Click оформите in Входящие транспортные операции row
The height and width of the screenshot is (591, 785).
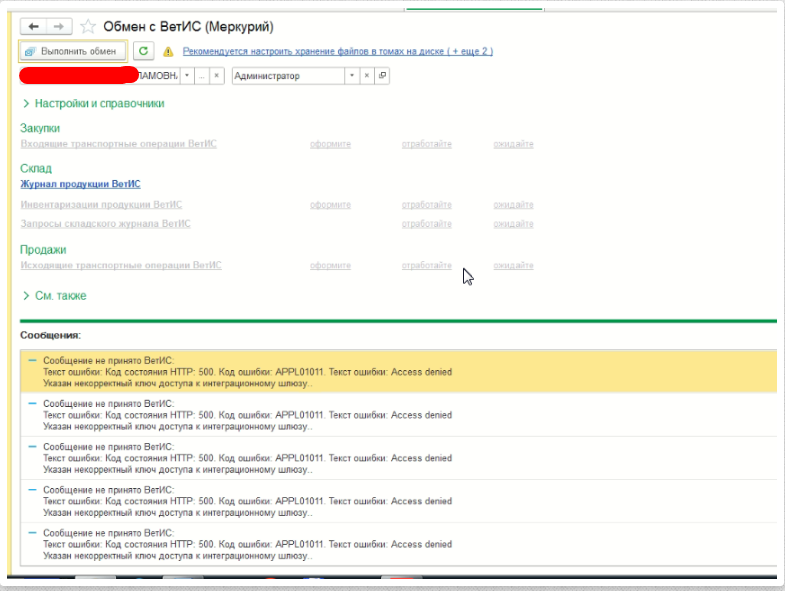[330, 144]
